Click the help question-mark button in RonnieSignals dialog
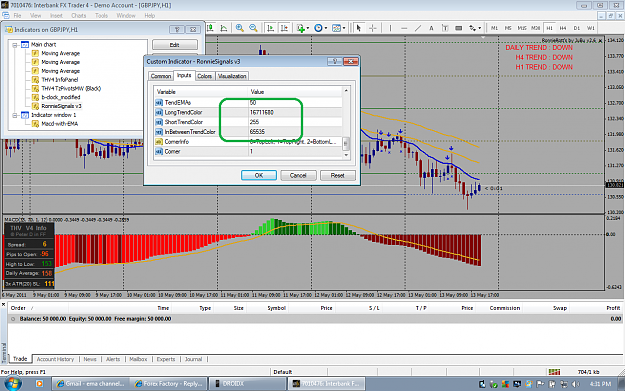This screenshot has height=391, width=625. click(x=334, y=61)
